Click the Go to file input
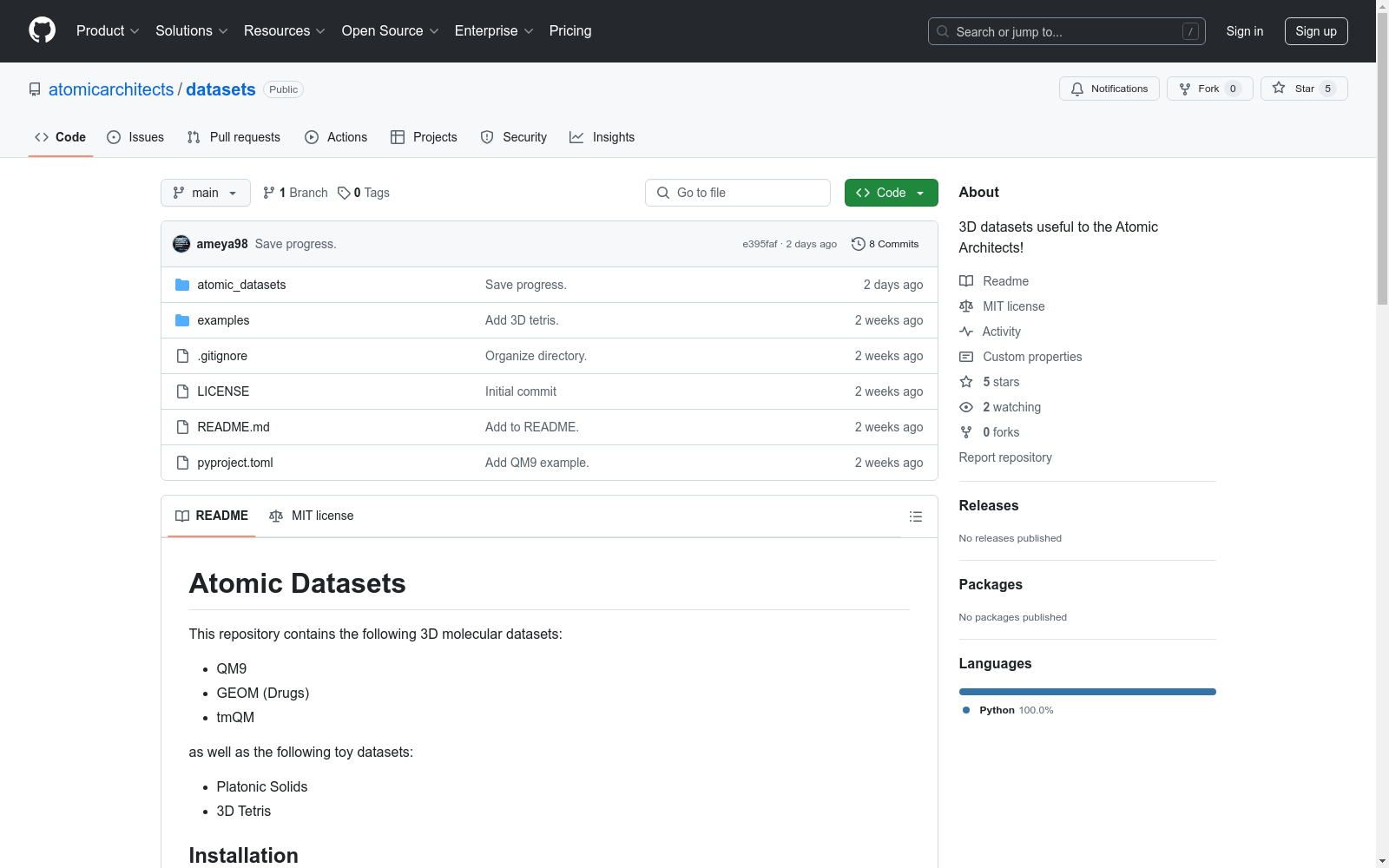Image resolution: width=1389 pixels, height=868 pixels. pos(738,193)
